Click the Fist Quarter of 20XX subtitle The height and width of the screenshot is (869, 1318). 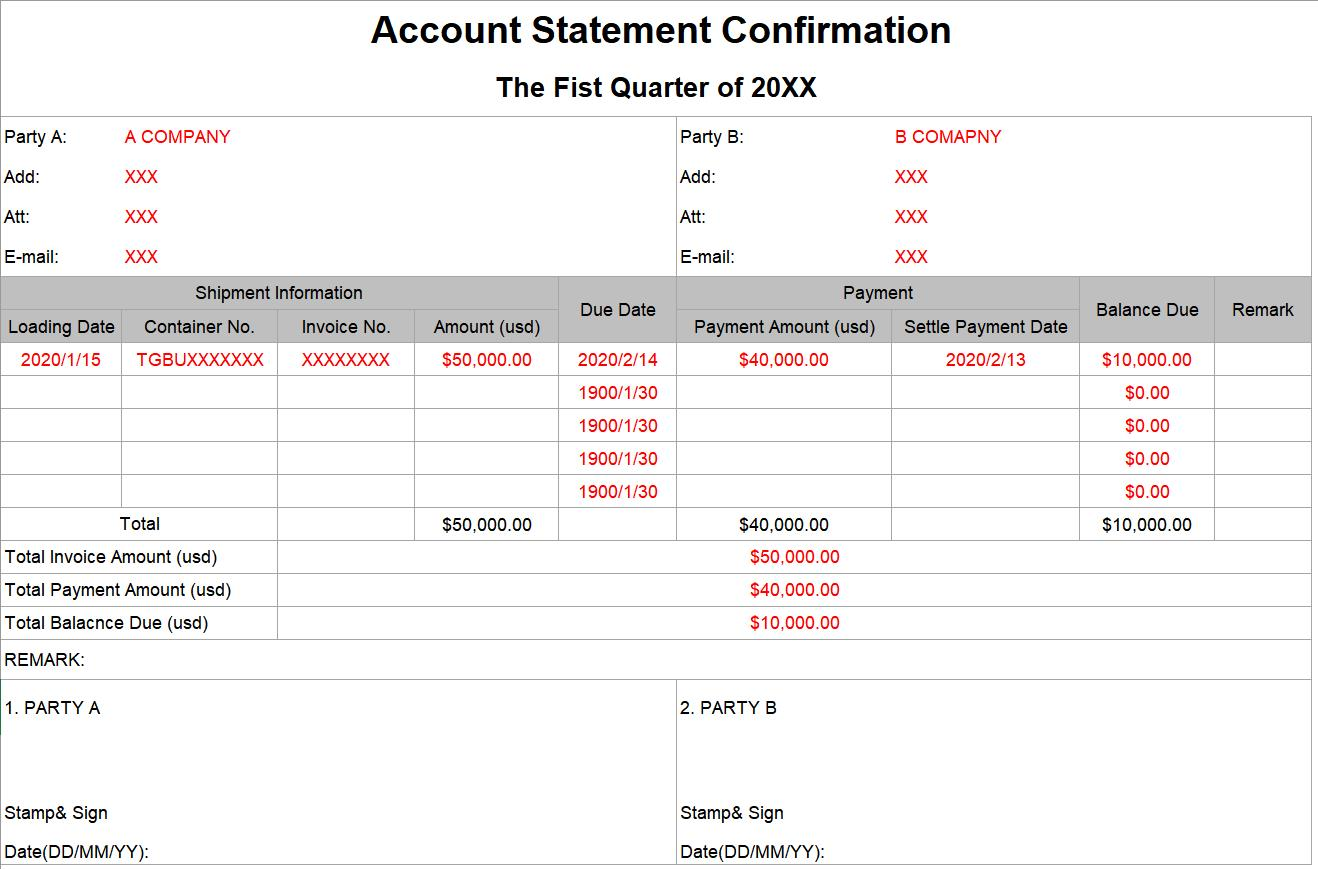pyautogui.click(x=656, y=88)
